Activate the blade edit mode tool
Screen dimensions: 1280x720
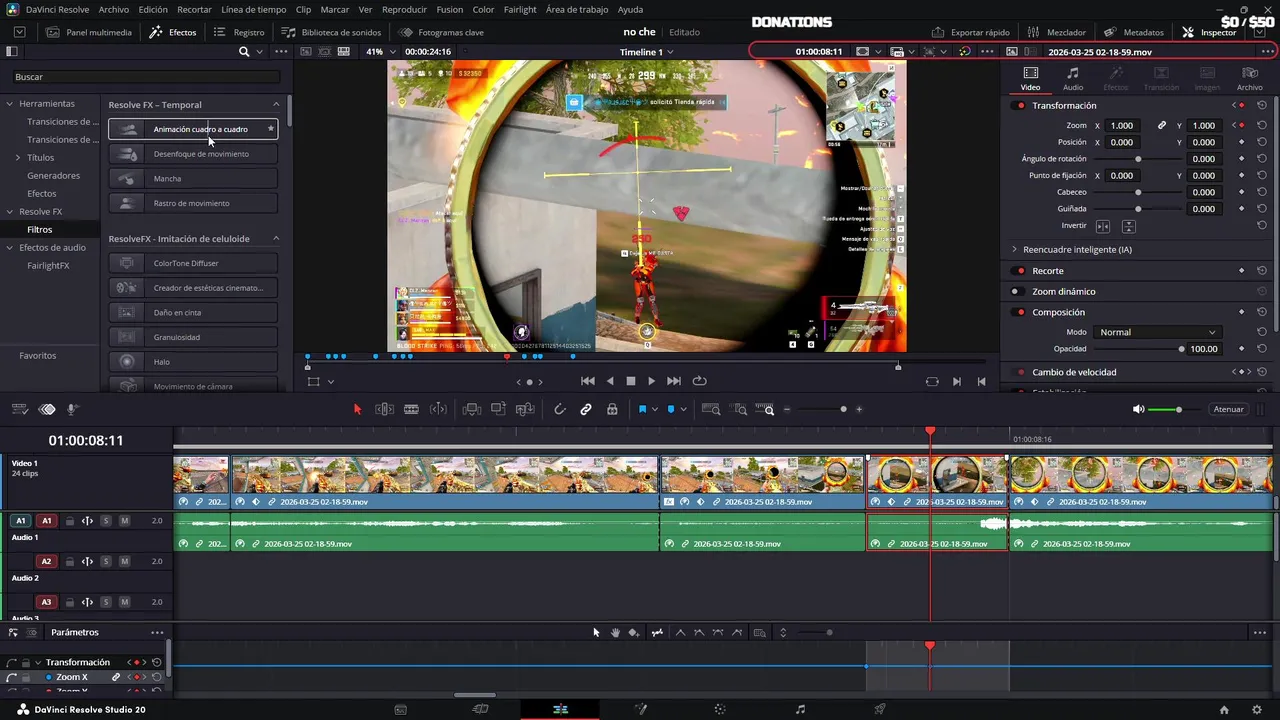[x=411, y=409]
